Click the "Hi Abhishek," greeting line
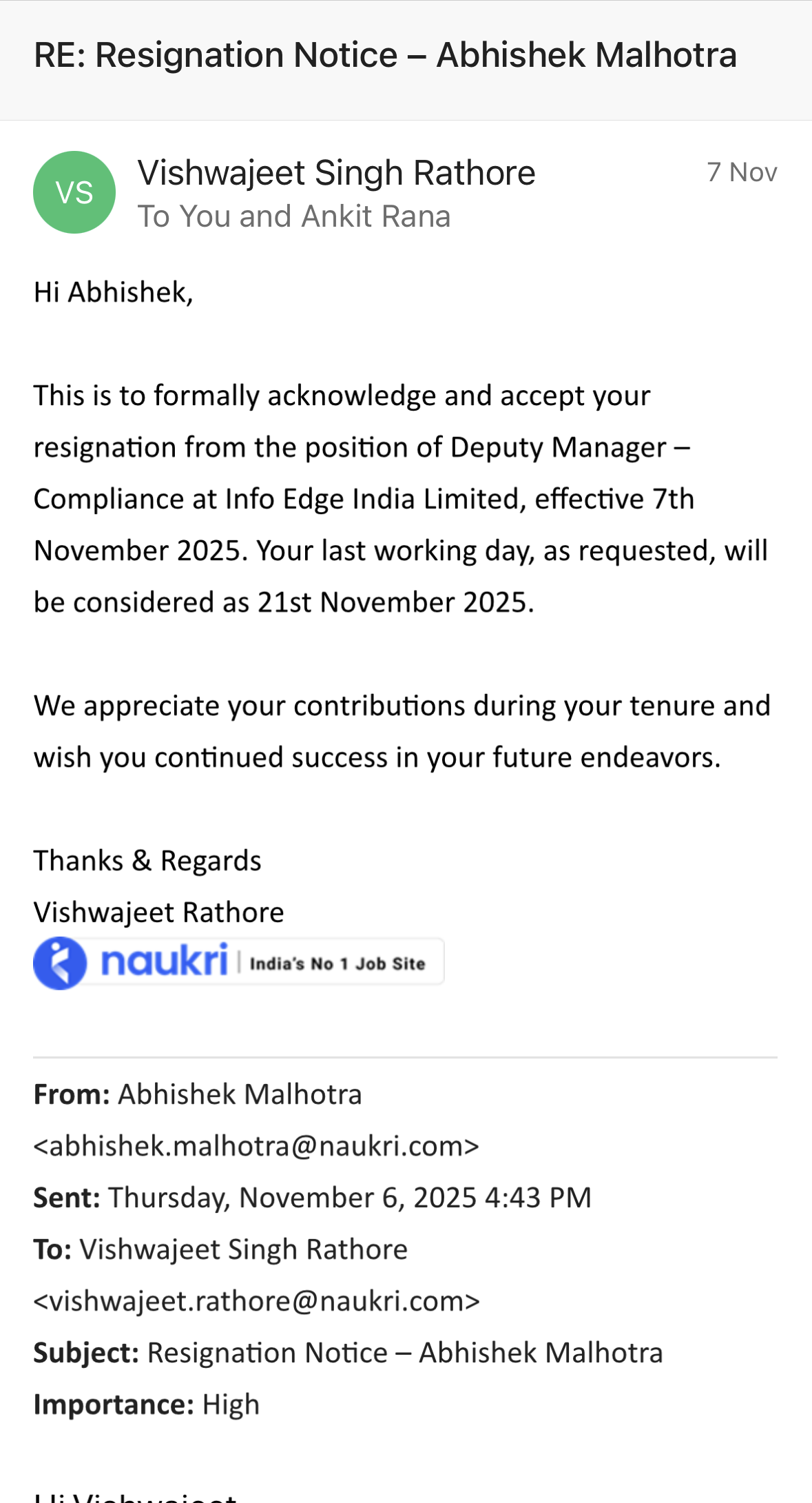 click(114, 292)
